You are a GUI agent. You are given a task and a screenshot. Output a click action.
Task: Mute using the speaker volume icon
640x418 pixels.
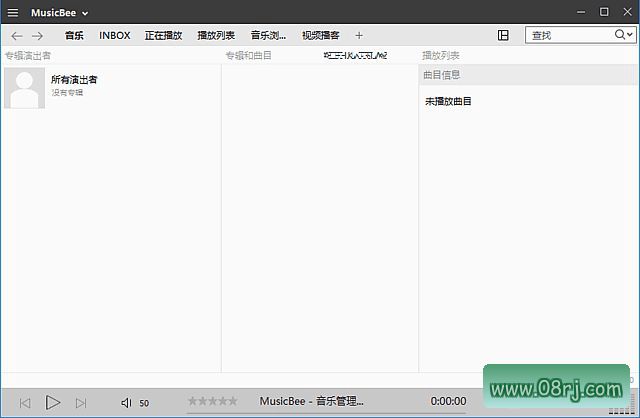tap(126, 403)
